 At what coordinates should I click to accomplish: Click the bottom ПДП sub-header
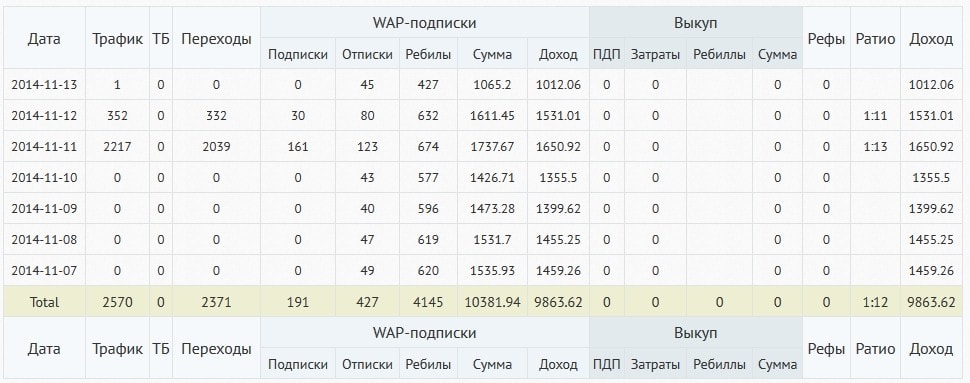tap(606, 364)
